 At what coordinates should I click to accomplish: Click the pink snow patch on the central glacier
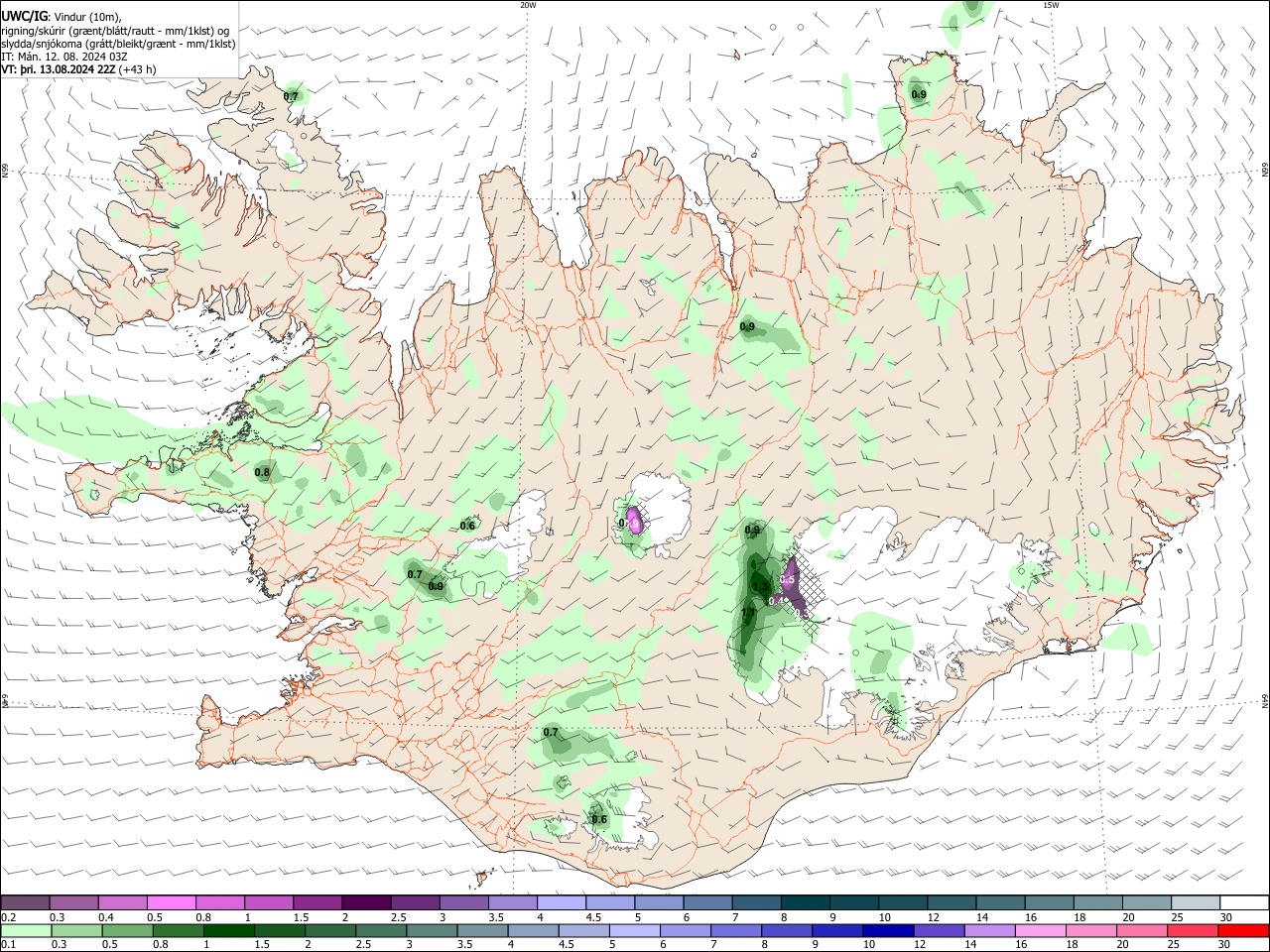(633, 521)
